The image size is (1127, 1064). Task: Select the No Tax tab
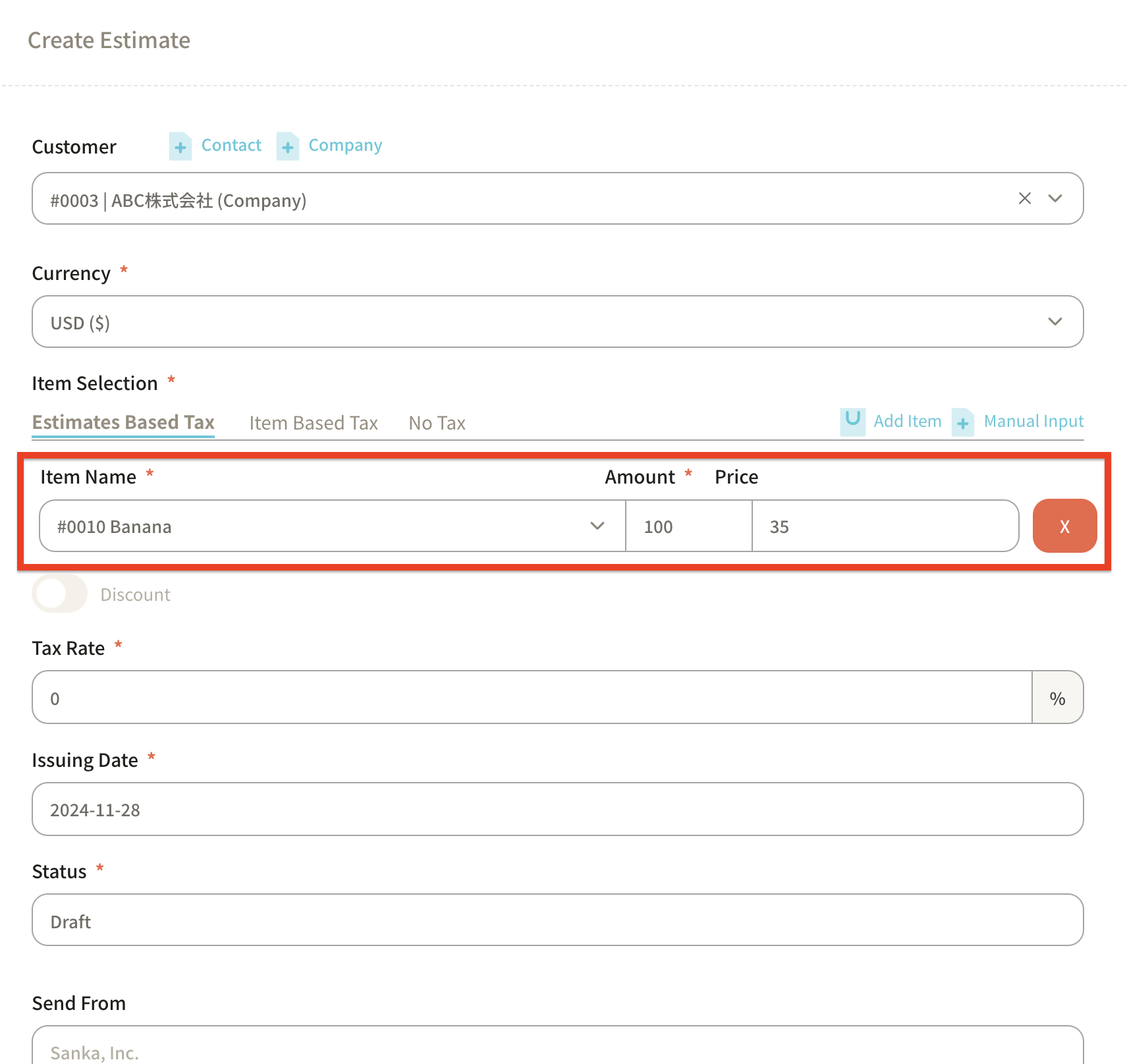coord(437,423)
